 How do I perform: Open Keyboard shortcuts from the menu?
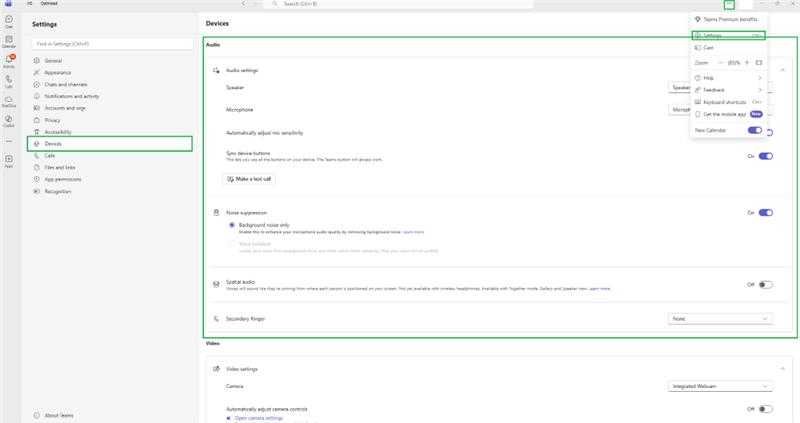click(x=729, y=102)
